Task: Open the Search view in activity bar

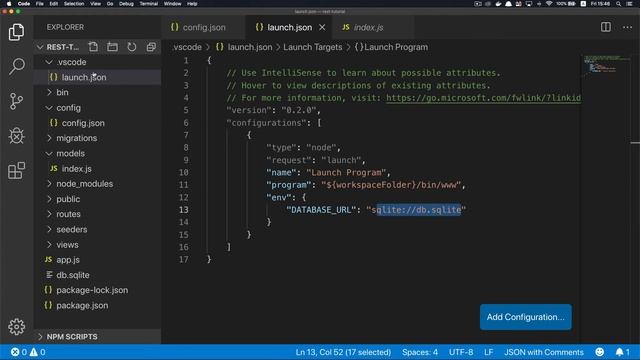Action: (x=16, y=66)
